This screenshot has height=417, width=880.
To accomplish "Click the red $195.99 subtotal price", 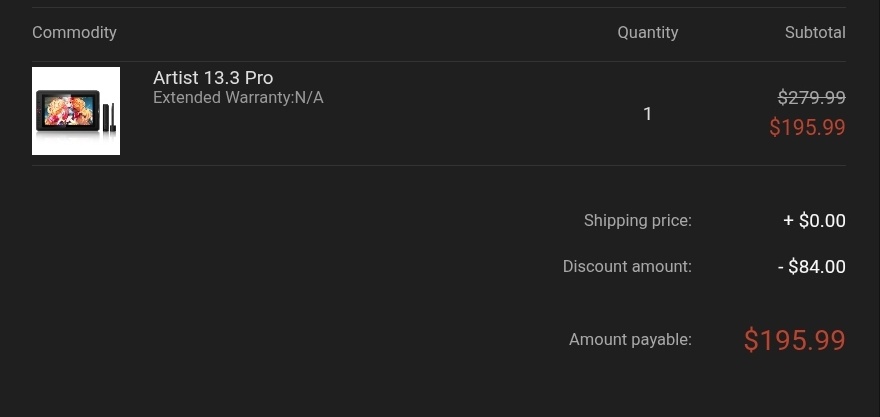I will click(x=807, y=127).
